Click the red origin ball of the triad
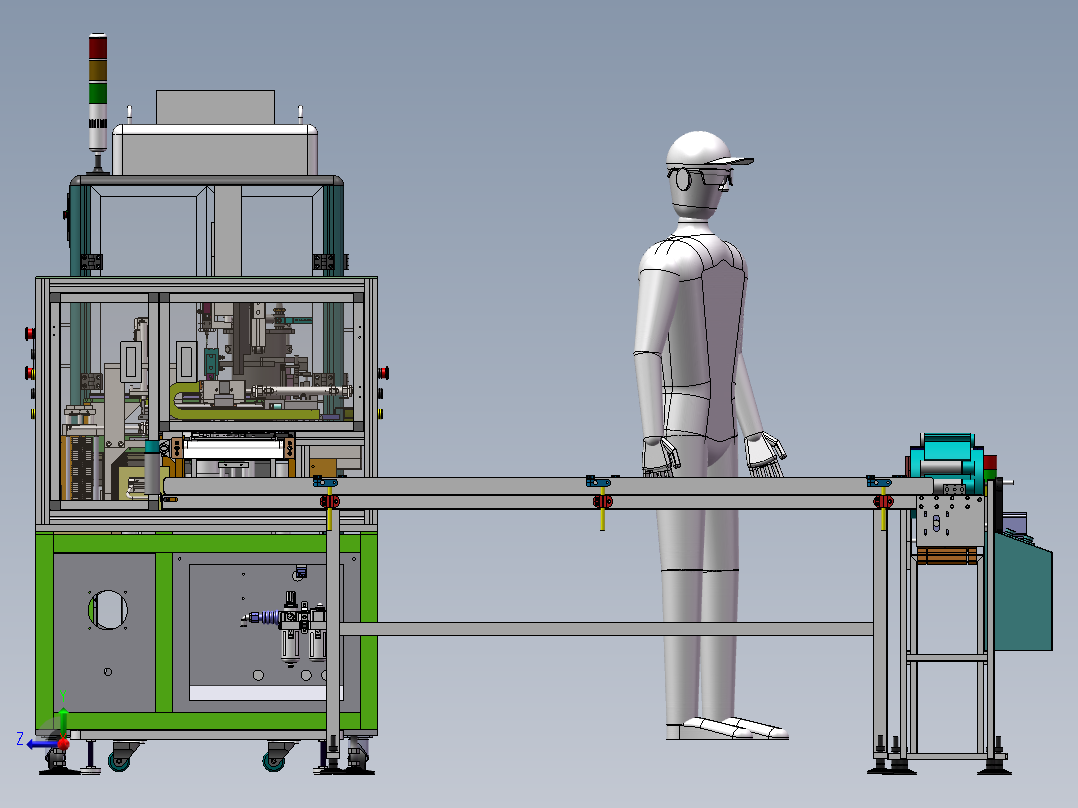Image resolution: width=1078 pixels, height=808 pixels. point(63,743)
